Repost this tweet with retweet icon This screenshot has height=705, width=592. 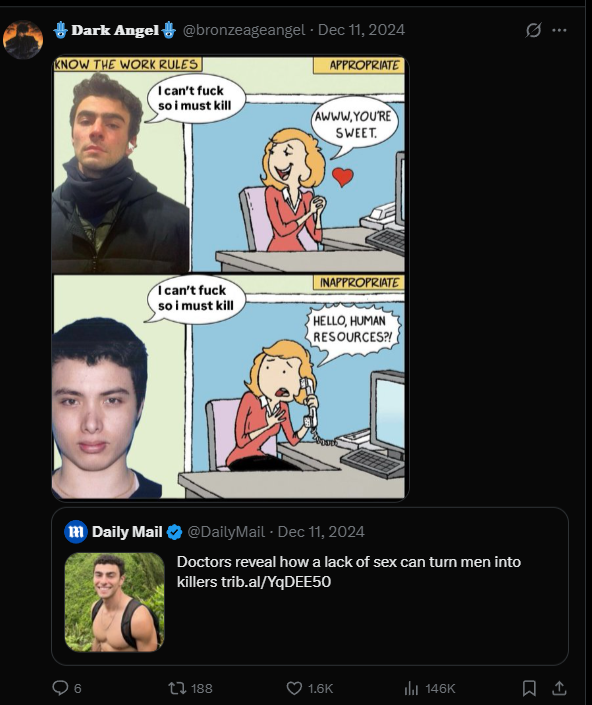176,688
